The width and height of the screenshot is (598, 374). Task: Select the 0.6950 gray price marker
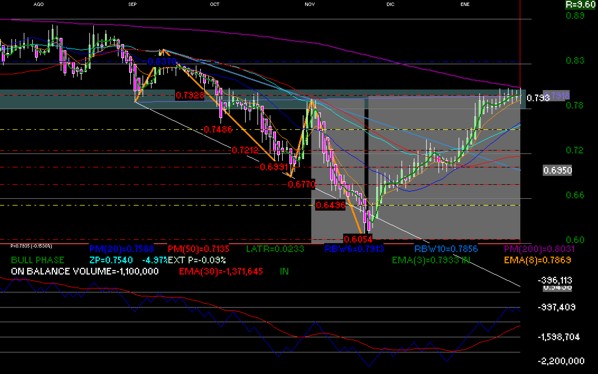pyautogui.click(x=557, y=170)
